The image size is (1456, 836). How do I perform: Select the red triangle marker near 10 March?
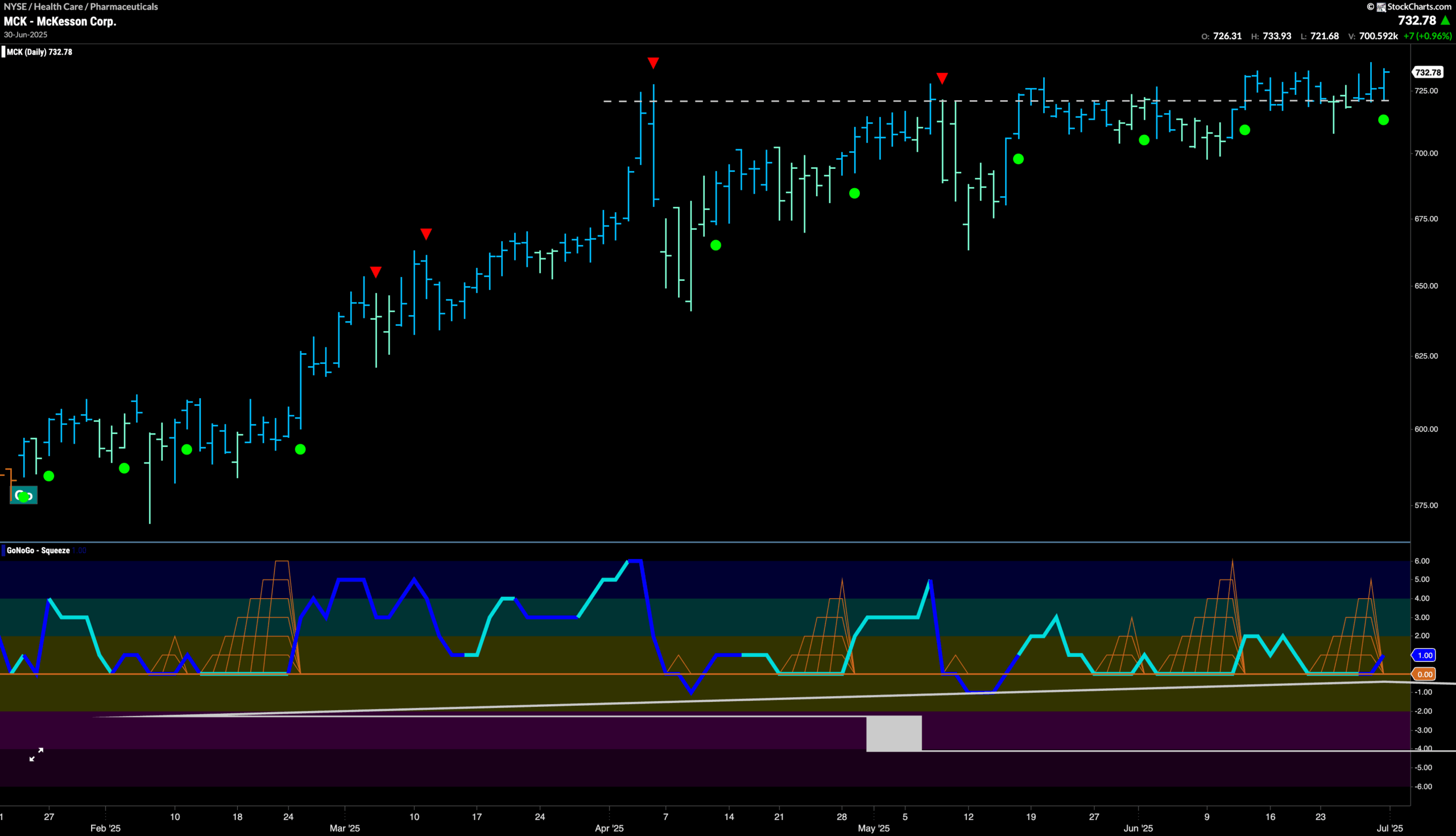(x=425, y=234)
